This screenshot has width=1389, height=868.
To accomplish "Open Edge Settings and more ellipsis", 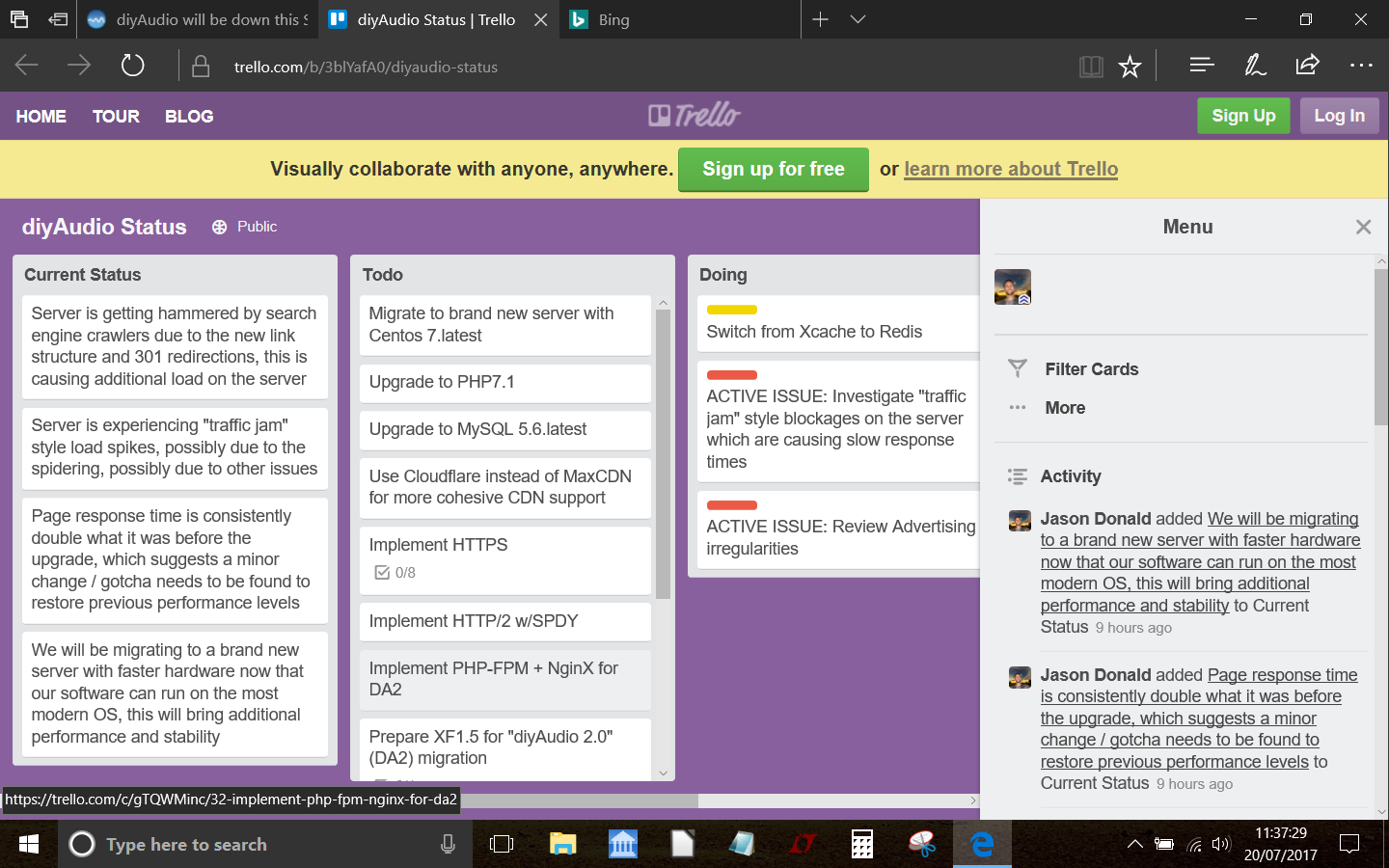I will [x=1361, y=65].
